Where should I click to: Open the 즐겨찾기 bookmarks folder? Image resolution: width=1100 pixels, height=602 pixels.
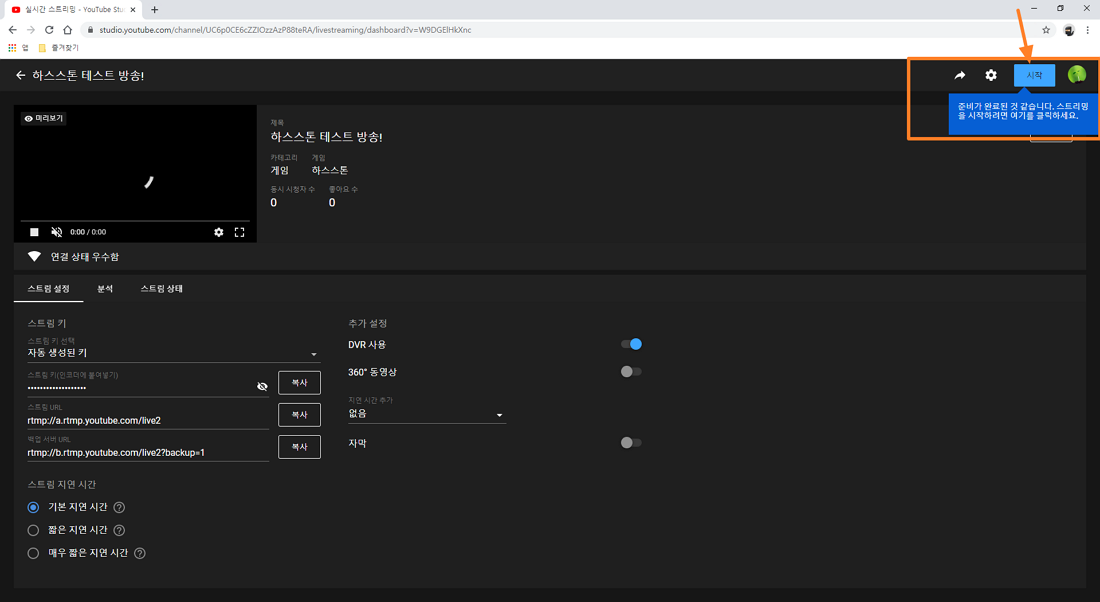[x=59, y=48]
